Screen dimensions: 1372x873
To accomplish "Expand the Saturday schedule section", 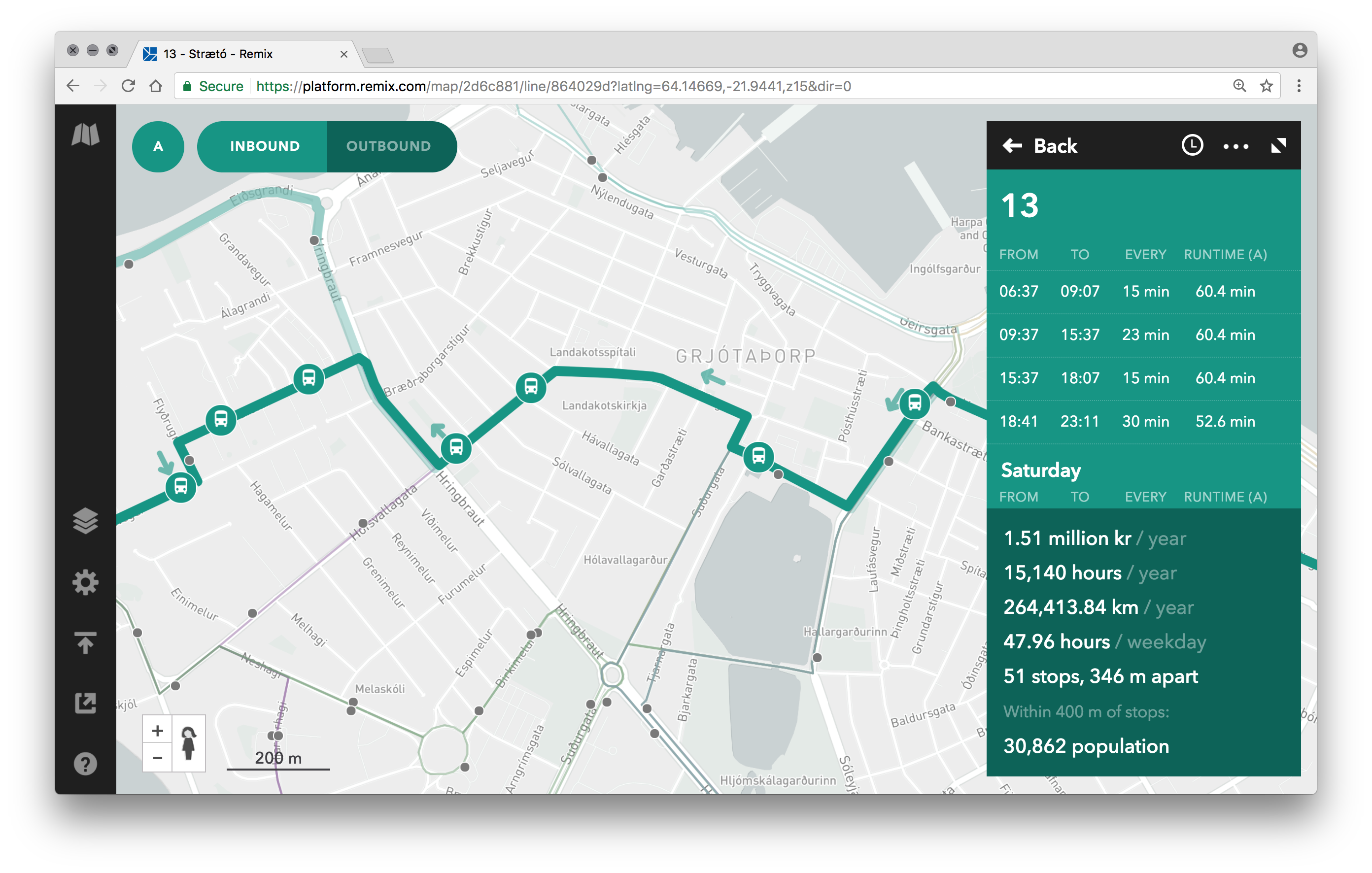I will 1040,470.
